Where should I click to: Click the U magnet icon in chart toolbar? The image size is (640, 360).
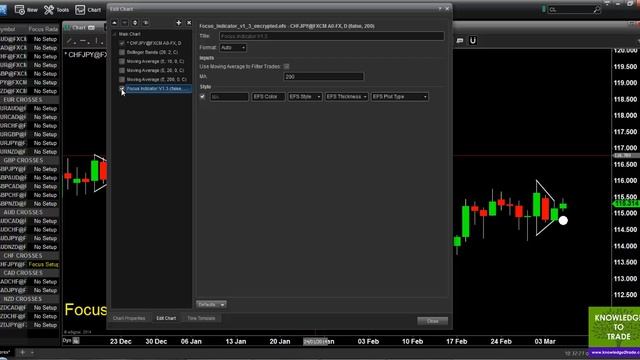pos(473,40)
